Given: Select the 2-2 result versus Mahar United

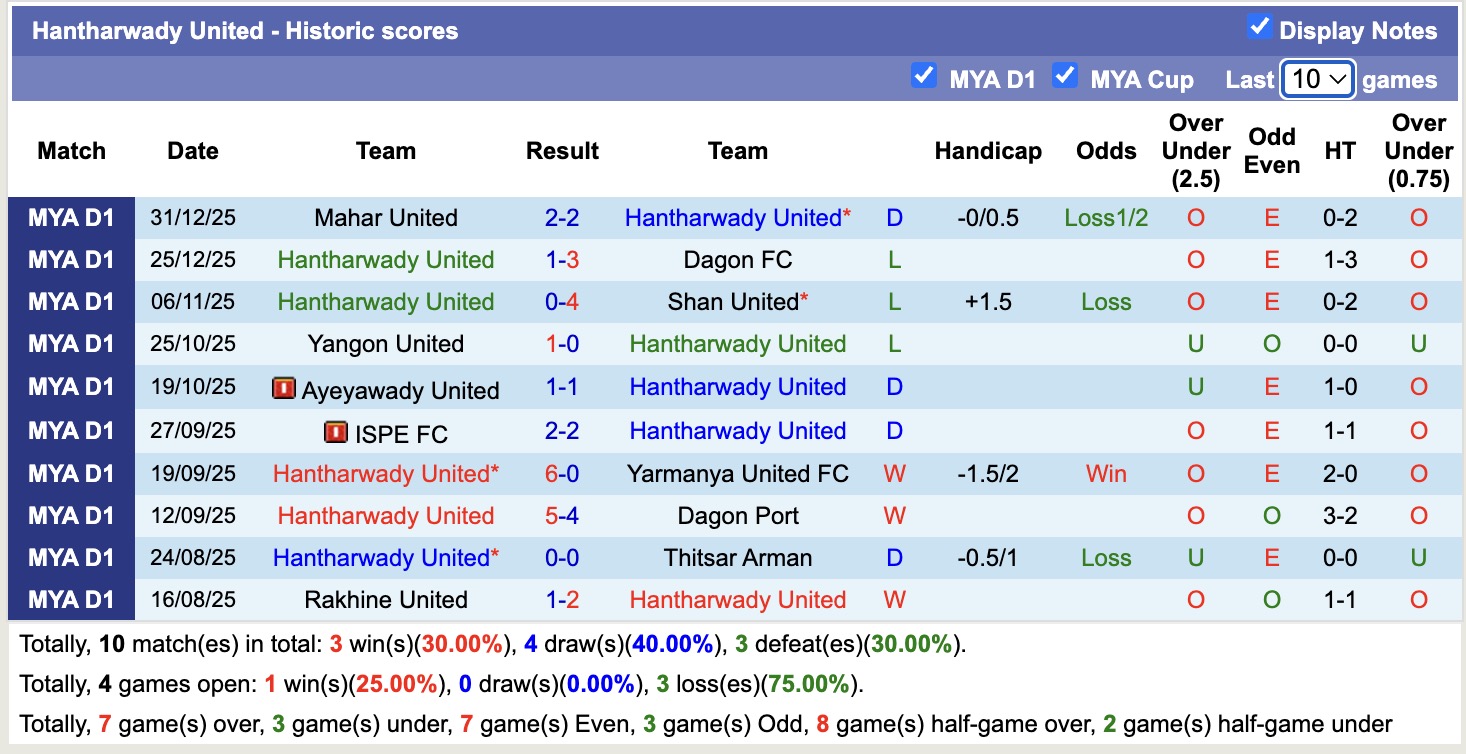Looking at the screenshot, I should (562, 217).
